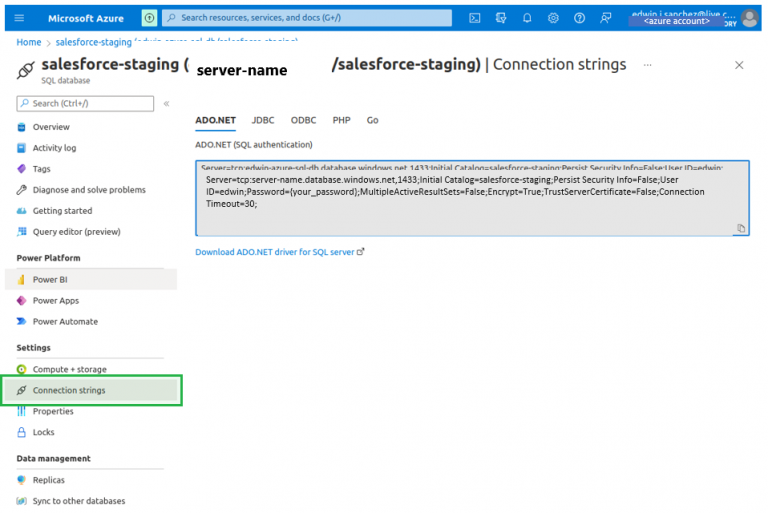Open the notifications bell
The width and height of the screenshot is (768, 513).
[527, 18]
